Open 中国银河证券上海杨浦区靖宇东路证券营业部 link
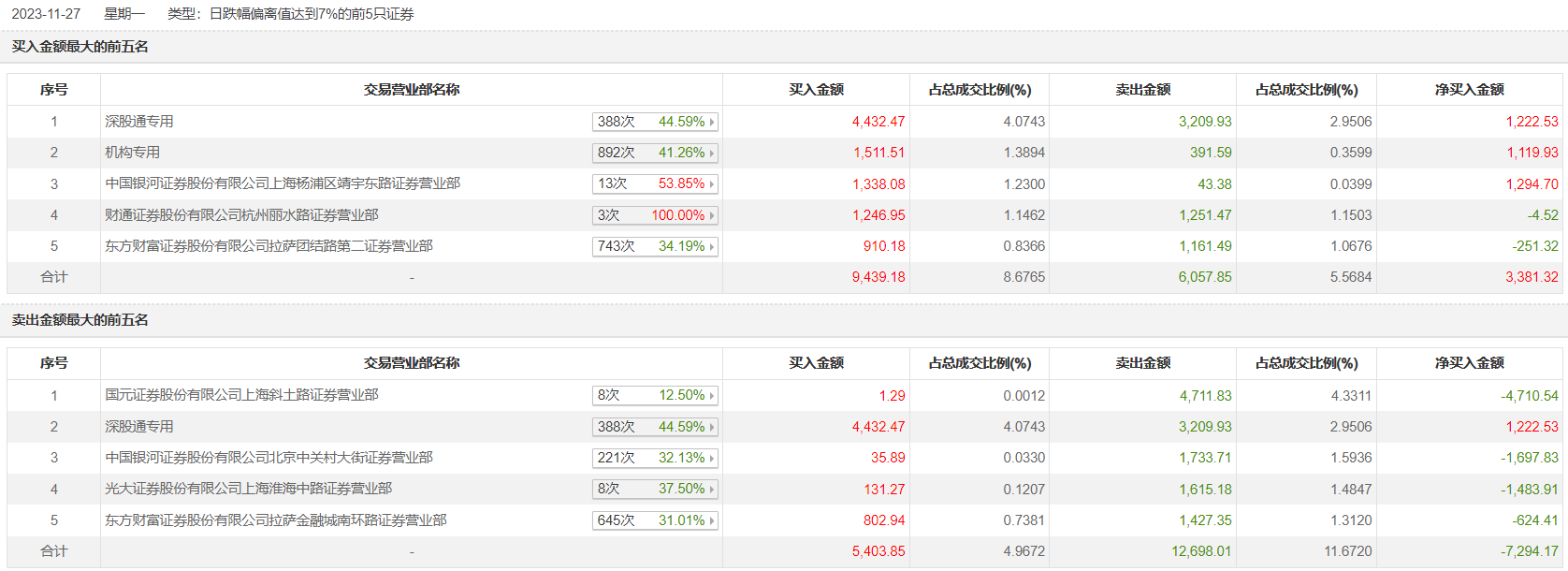The width and height of the screenshot is (1568, 571). pyautogui.click(x=283, y=183)
